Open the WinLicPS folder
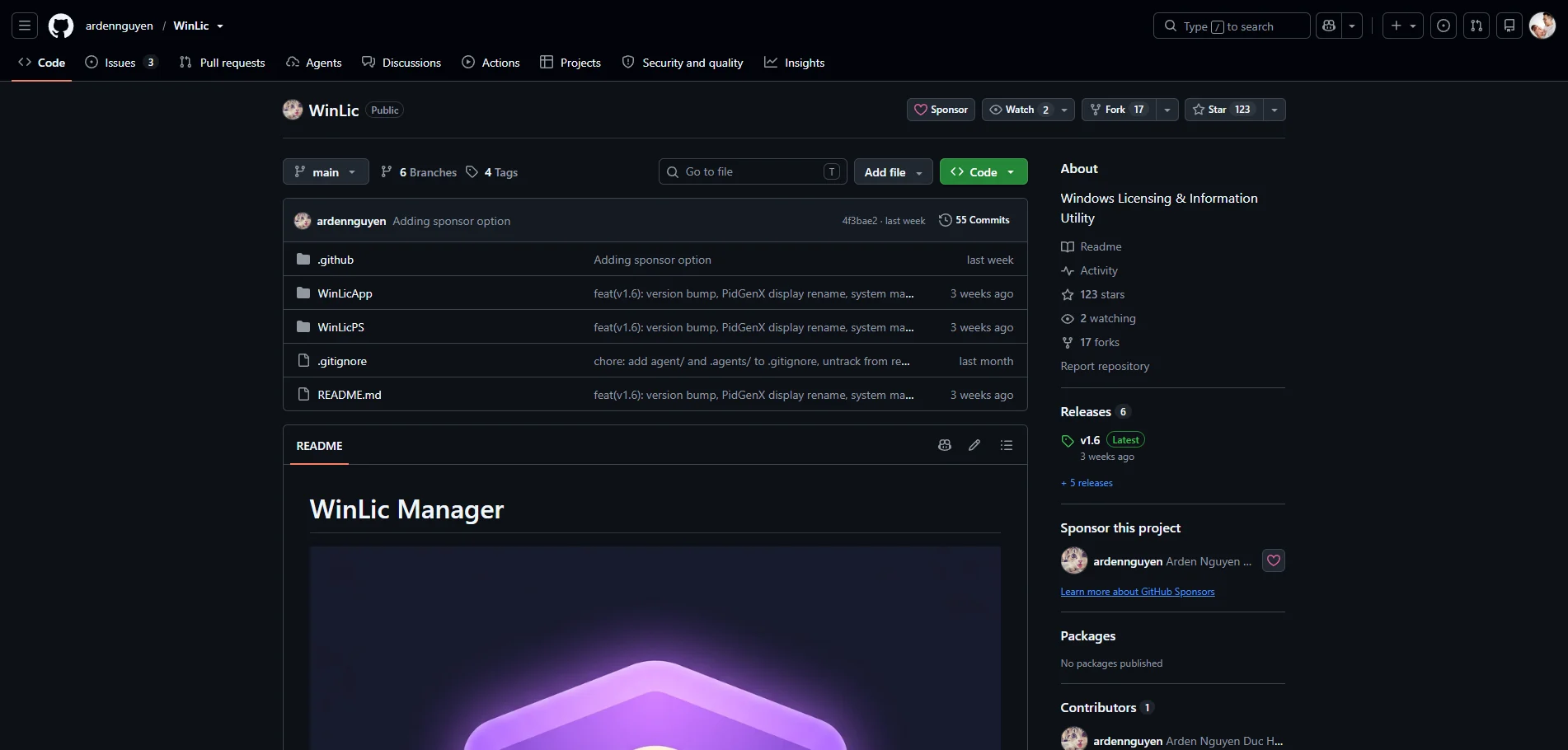The height and width of the screenshot is (750, 1568). click(x=340, y=327)
